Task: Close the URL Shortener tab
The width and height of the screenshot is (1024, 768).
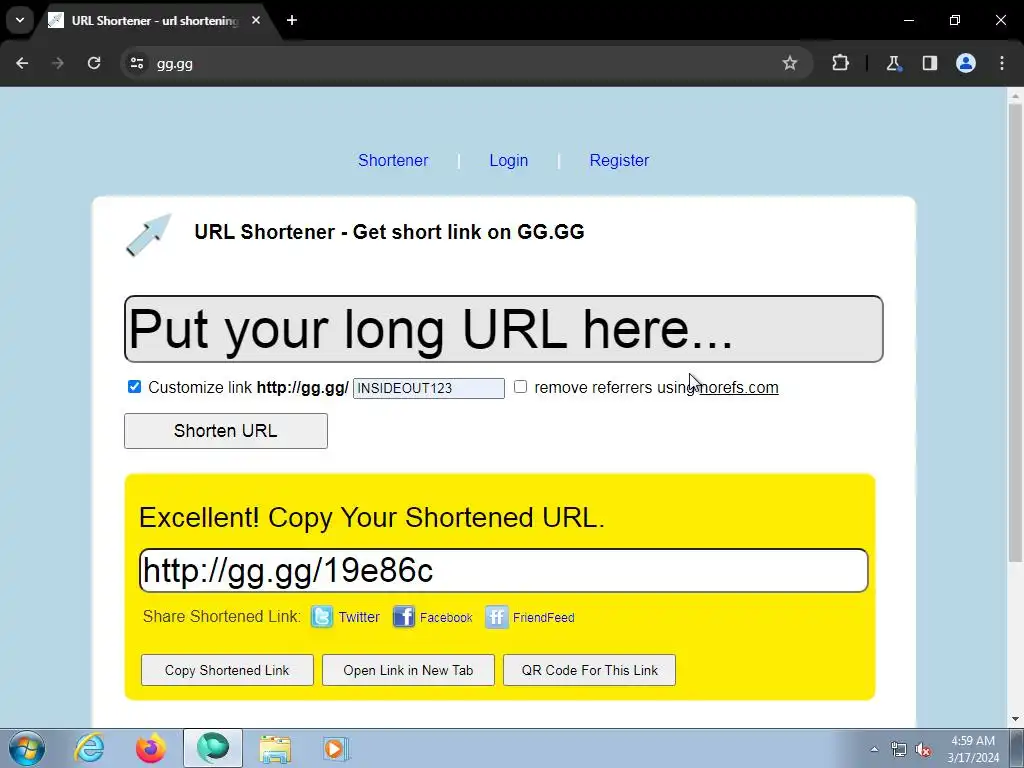Action: point(256,20)
